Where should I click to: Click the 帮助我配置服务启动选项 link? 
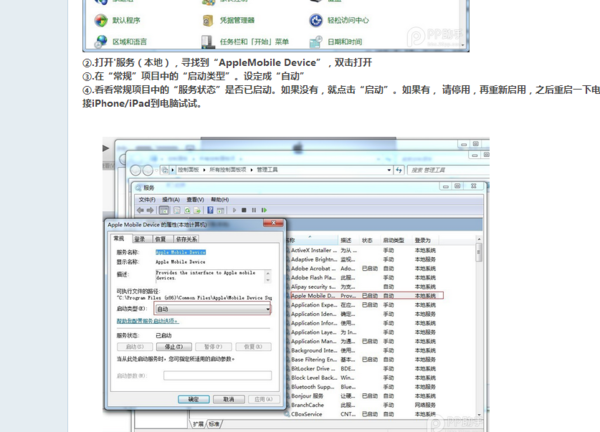147,321
